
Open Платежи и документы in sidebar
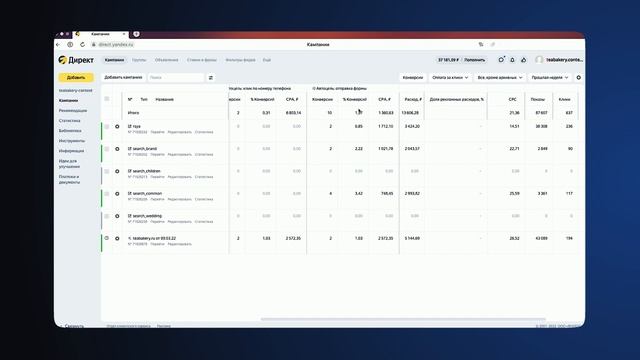pyautogui.click(x=69, y=179)
